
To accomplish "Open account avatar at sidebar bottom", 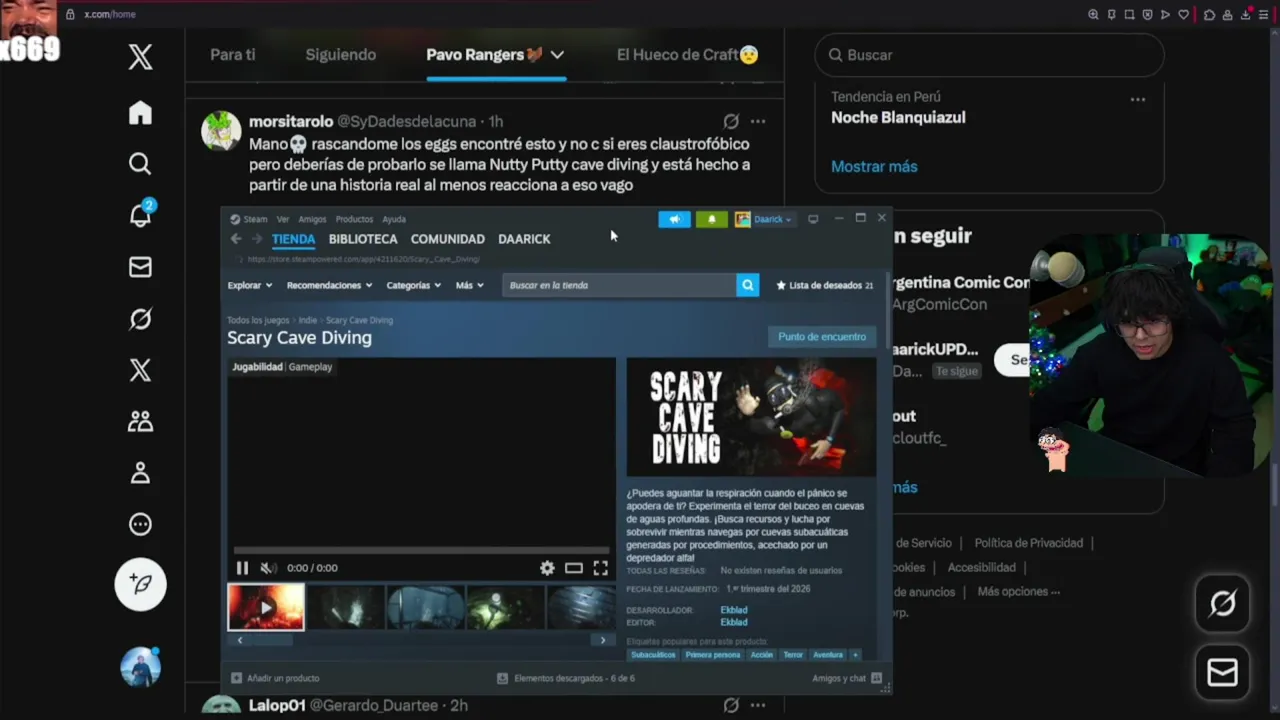I will click(x=140, y=667).
